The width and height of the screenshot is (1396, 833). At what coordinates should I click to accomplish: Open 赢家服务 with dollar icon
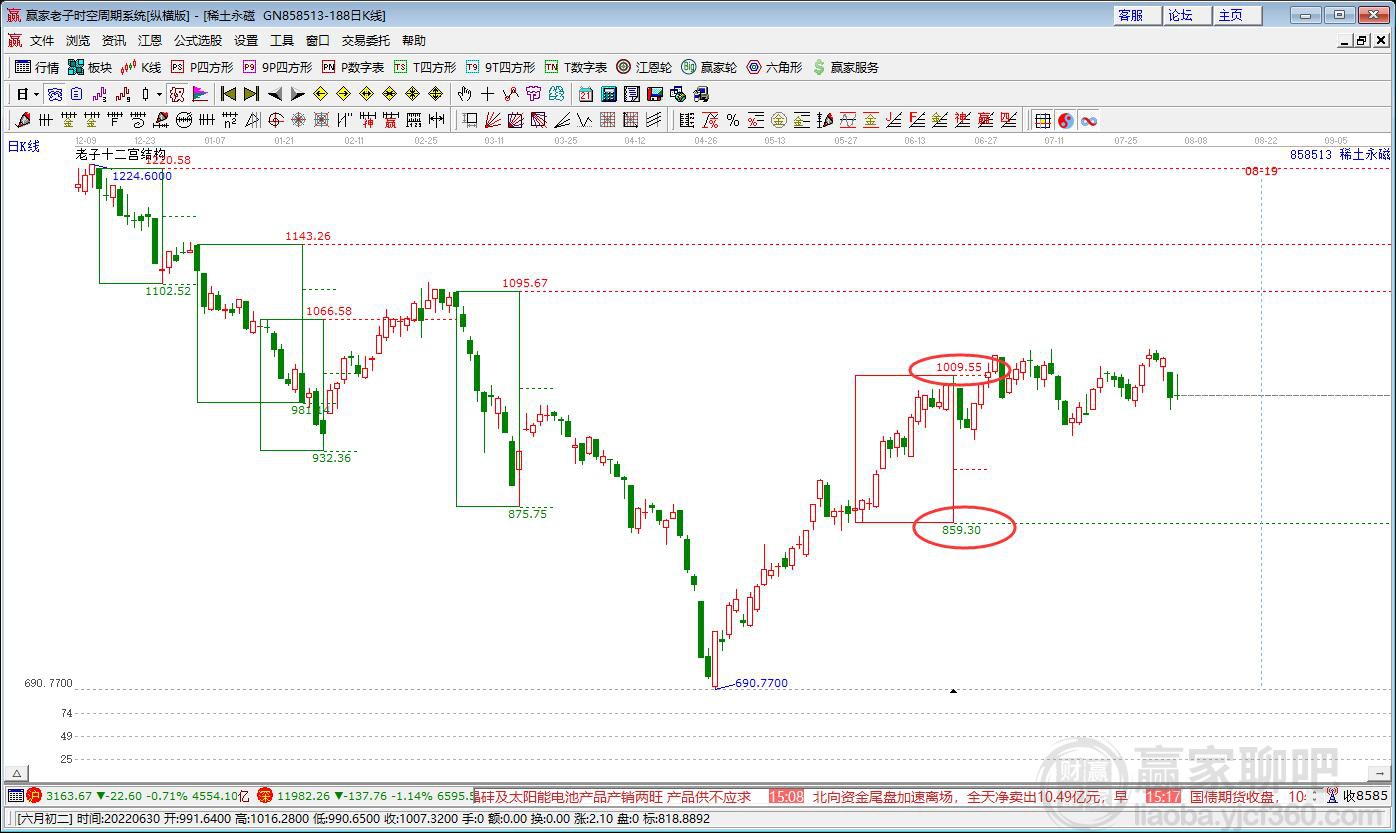pyautogui.click(x=846, y=67)
